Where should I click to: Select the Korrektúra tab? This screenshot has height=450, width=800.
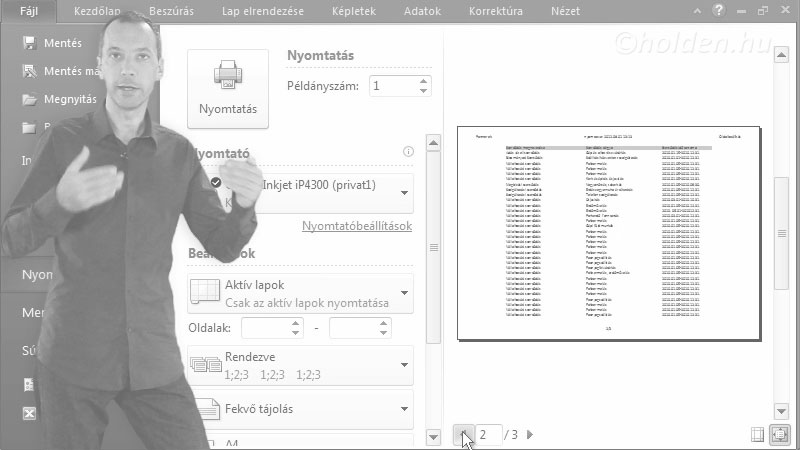pyautogui.click(x=496, y=11)
